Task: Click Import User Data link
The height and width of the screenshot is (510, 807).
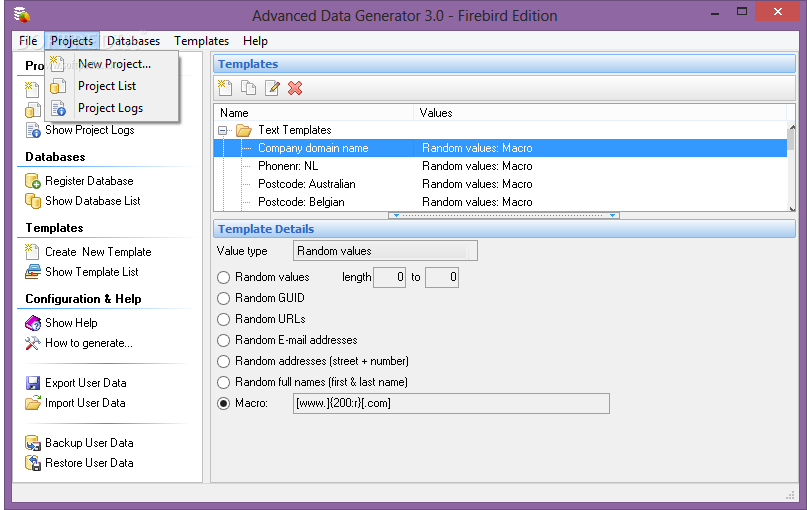Action: coord(85,403)
